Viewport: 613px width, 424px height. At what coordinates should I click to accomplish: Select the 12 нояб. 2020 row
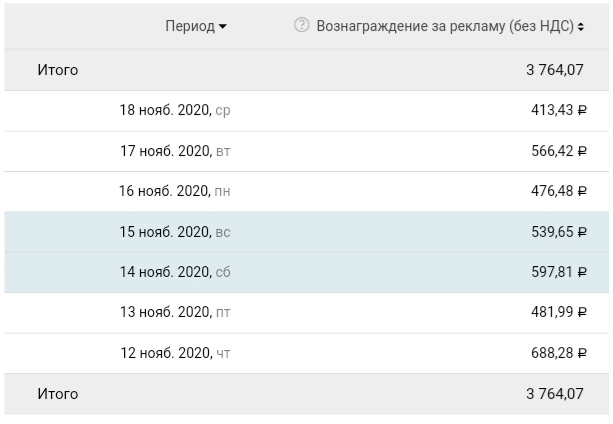click(x=175, y=353)
